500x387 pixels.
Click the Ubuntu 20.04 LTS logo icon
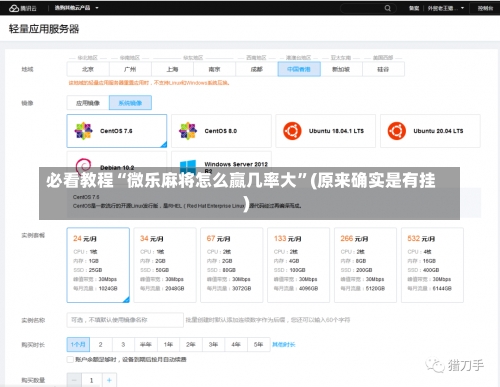[397, 131]
